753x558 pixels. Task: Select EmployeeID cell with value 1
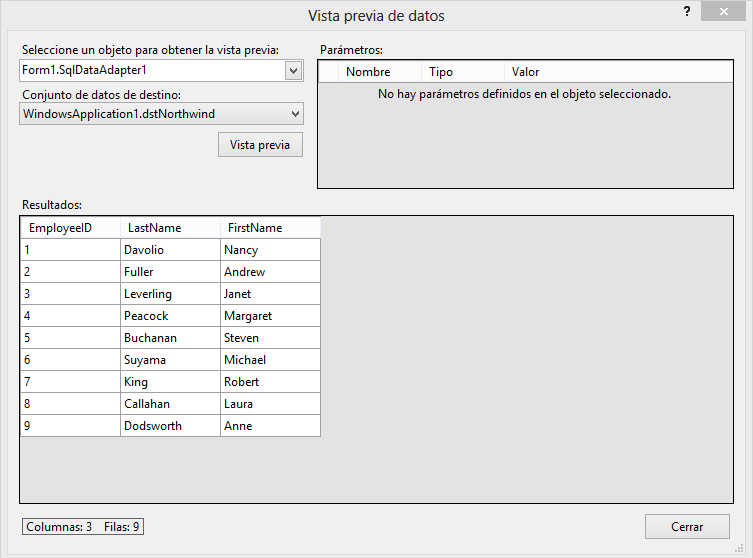[x=71, y=250]
